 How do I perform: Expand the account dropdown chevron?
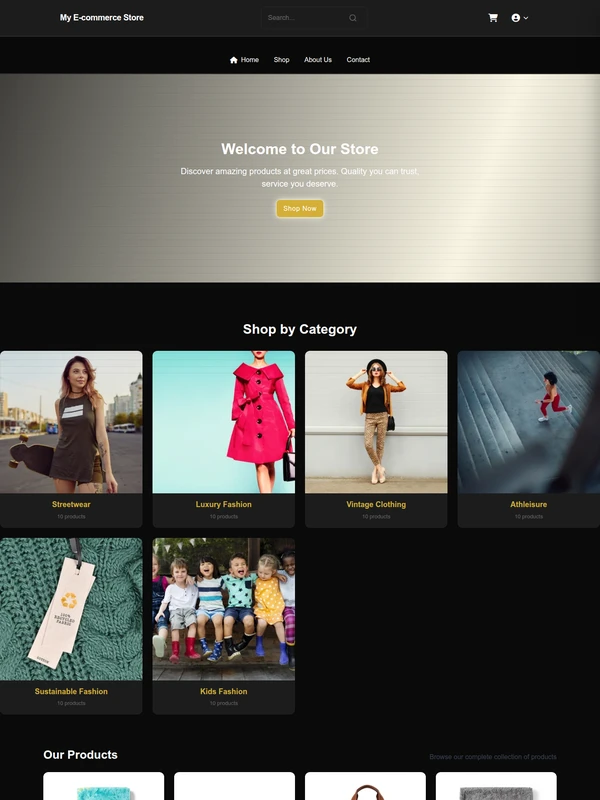coord(526,18)
